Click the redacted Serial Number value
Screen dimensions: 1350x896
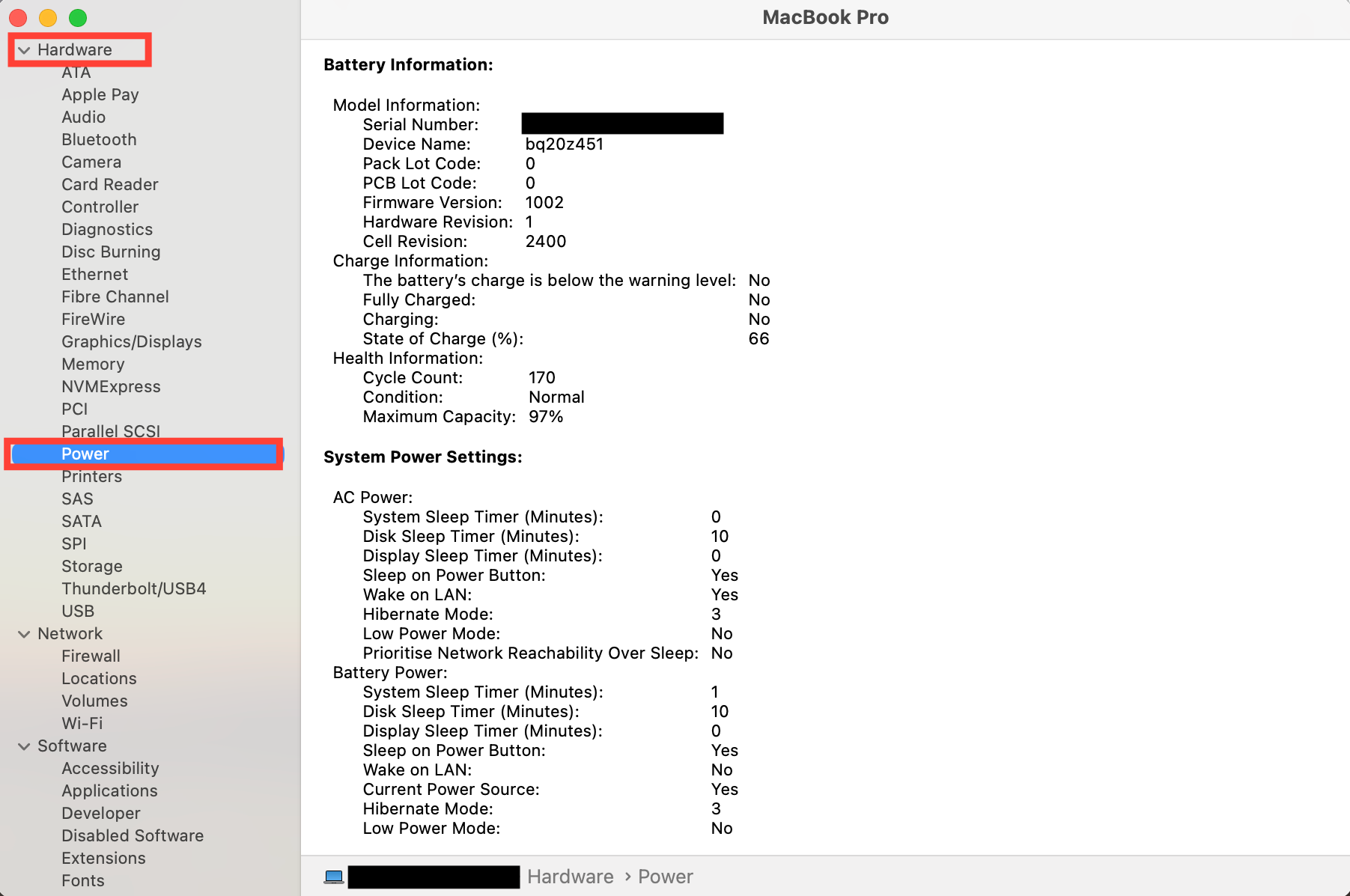point(623,124)
